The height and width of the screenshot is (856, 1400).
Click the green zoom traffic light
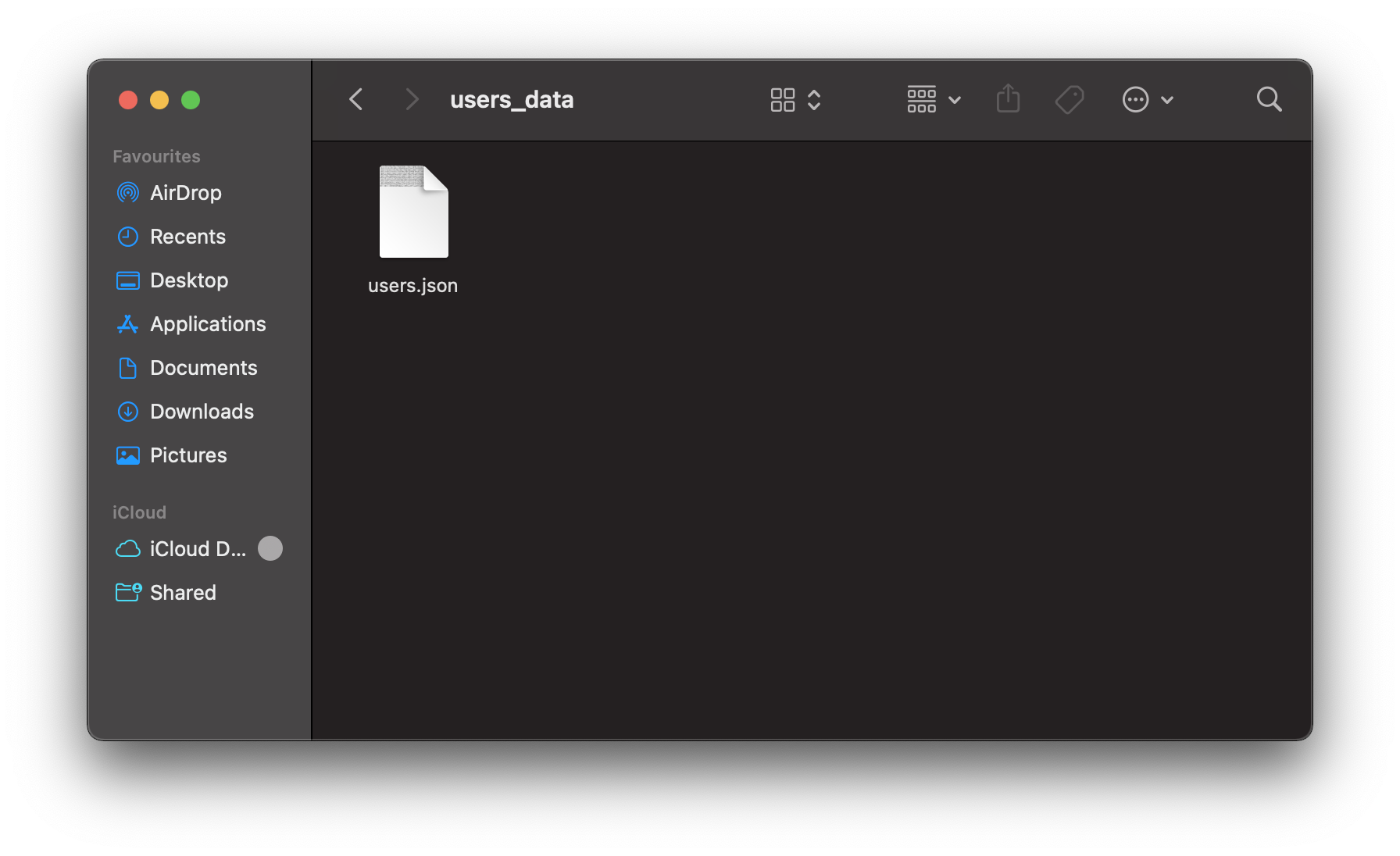[191, 100]
